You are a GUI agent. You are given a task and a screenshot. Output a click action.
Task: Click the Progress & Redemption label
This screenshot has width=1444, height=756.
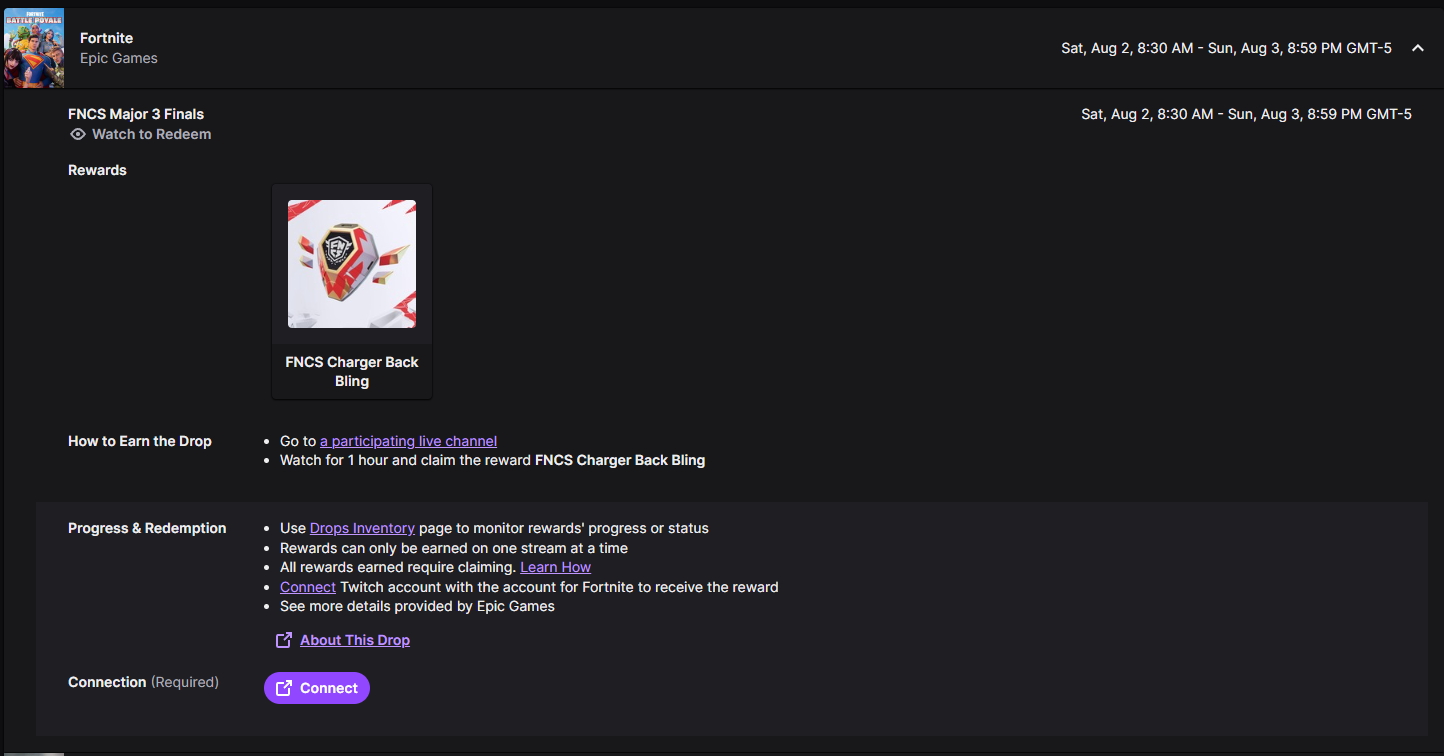(147, 528)
